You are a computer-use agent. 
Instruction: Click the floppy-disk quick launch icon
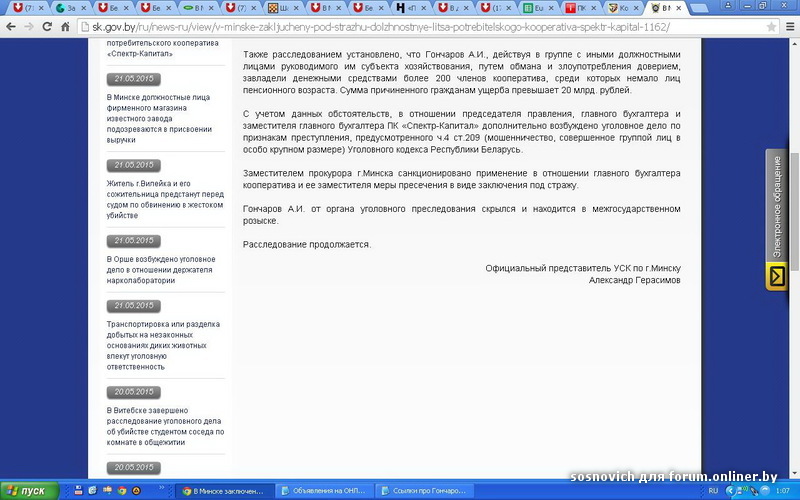click(78, 491)
